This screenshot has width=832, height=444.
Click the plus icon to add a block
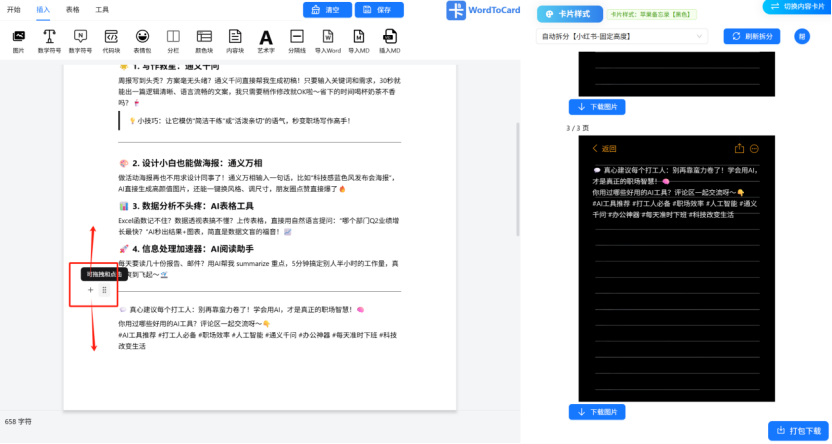91,290
